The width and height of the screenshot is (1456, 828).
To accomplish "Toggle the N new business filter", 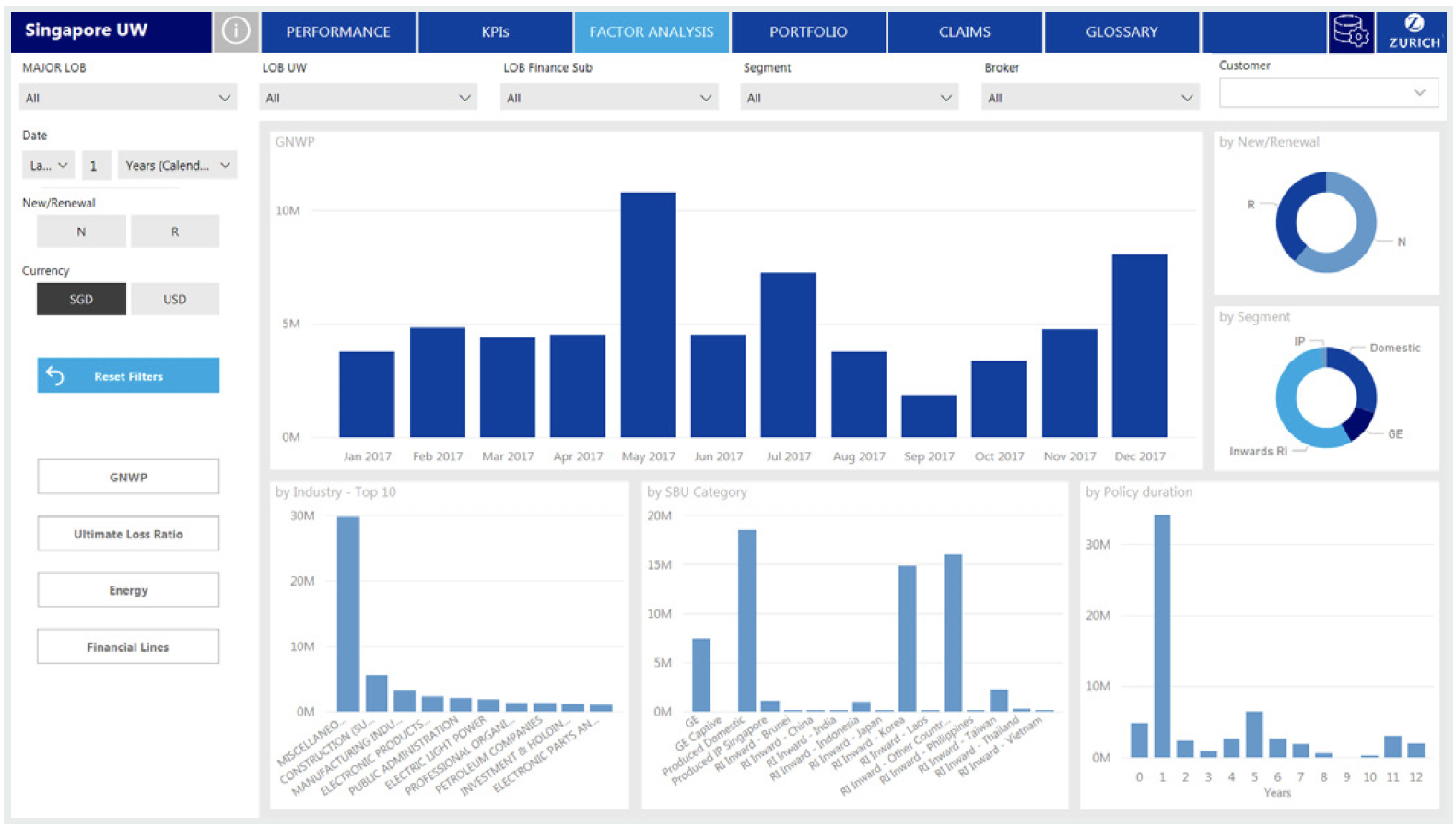I will click(81, 231).
